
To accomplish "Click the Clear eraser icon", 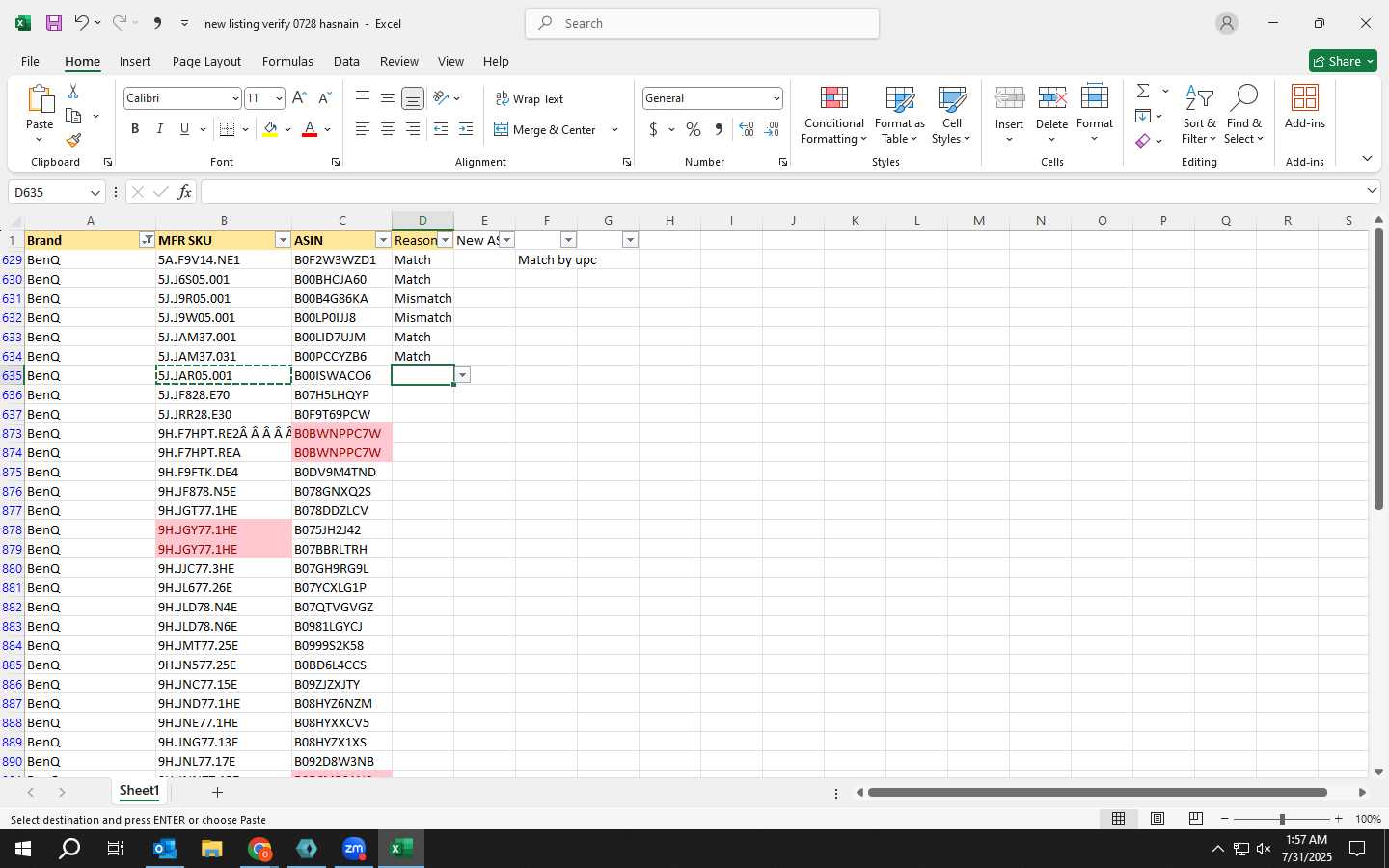I will click(x=1143, y=141).
